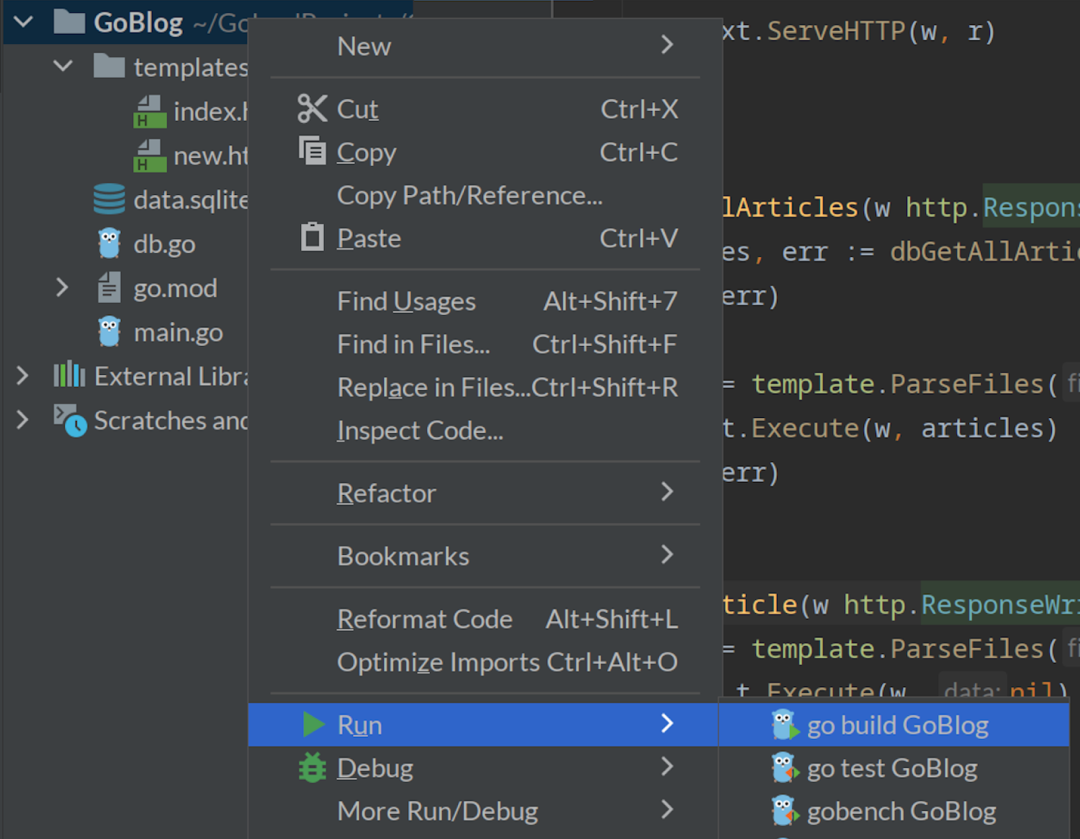
Task: Select Find Usages menu entry
Action: [x=485, y=301]
